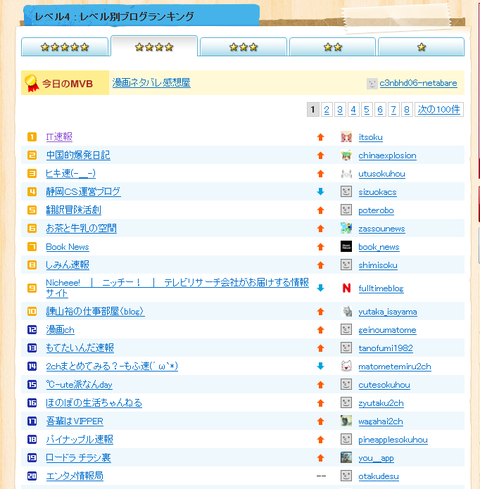The width and height of the screenshot is (480, 489).
Task: Open 吾輩はVIPPER blog link
Action: 75,421
